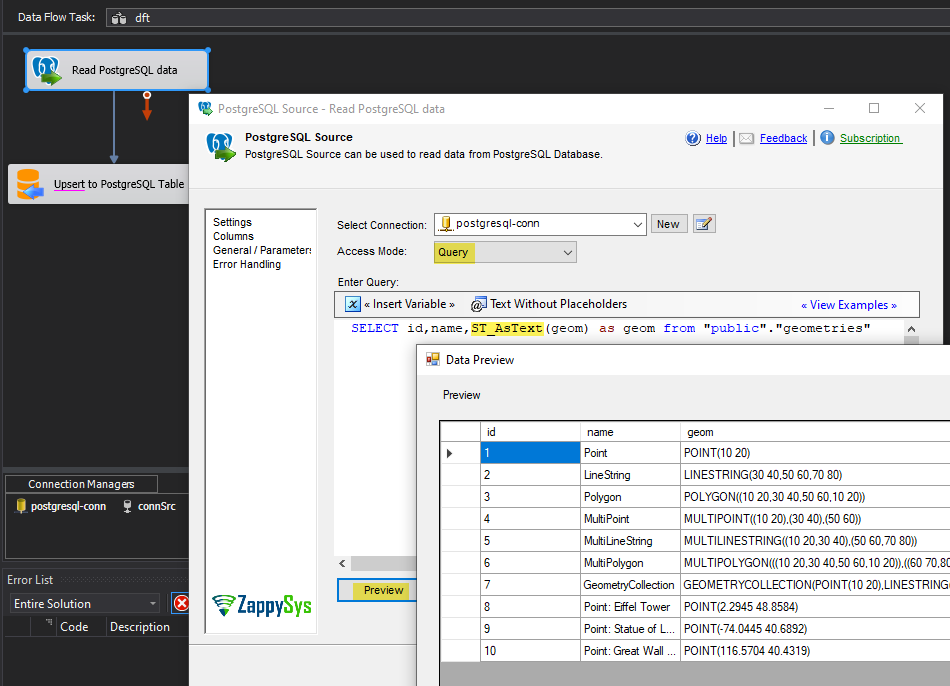Click the query horizontal scroll left arrow

(x=342, y=564)
